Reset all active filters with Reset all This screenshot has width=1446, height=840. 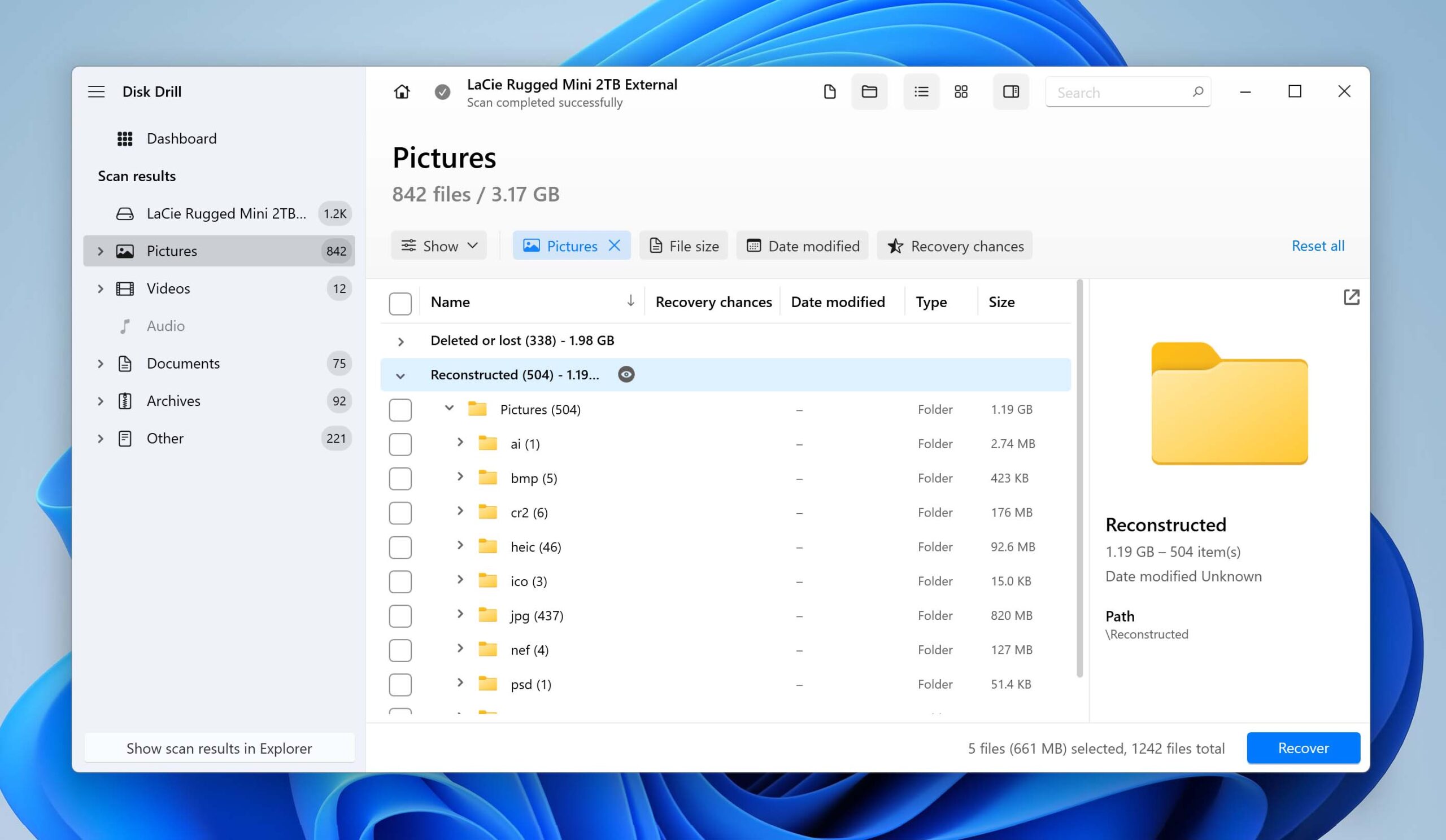[1317, 245]
